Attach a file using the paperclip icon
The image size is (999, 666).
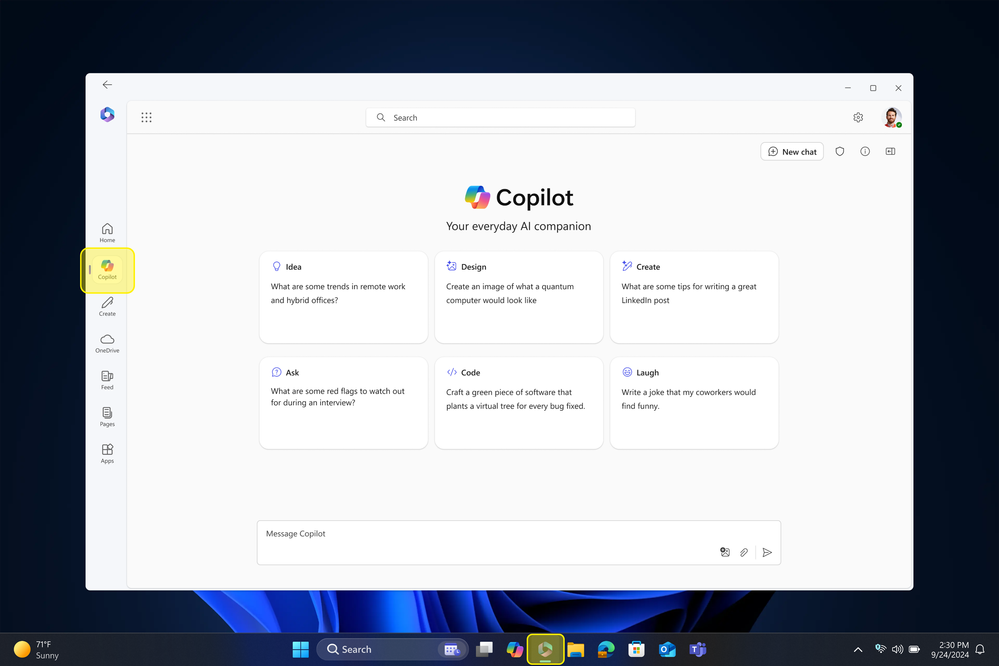click(744, 552)
